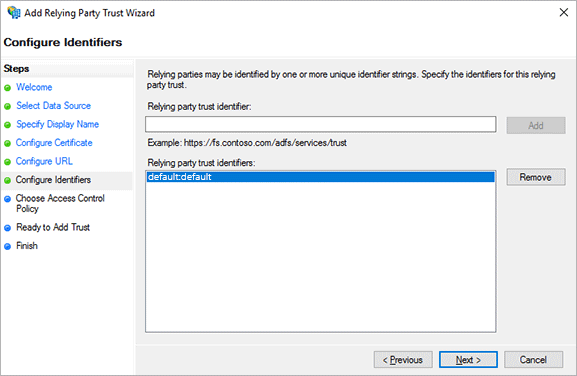Open the Select Data Source step

tap(53, 106)
